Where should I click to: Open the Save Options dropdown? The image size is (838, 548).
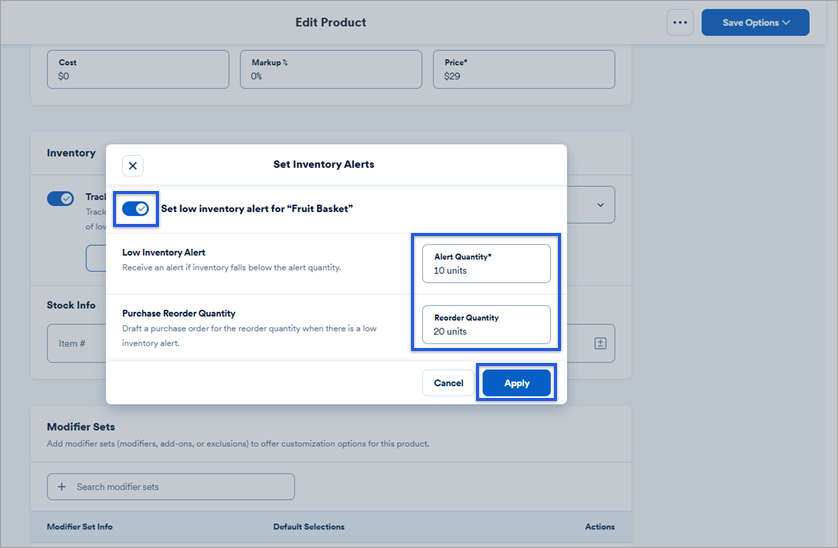click(x=755, y=22)
